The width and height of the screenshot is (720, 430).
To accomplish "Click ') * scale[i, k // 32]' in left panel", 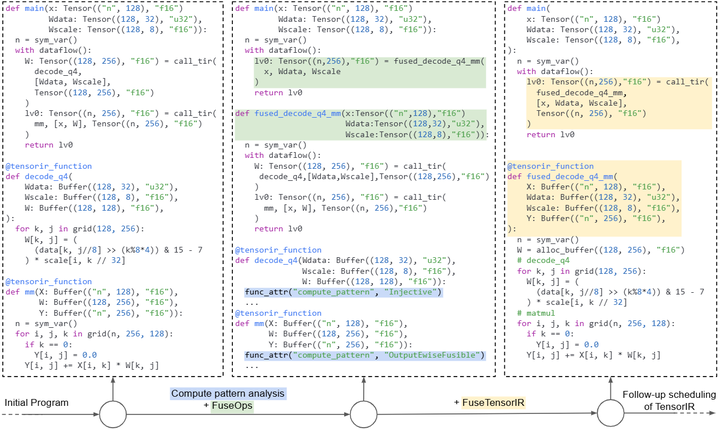I will pyautogui.click(x=75, y=260).
